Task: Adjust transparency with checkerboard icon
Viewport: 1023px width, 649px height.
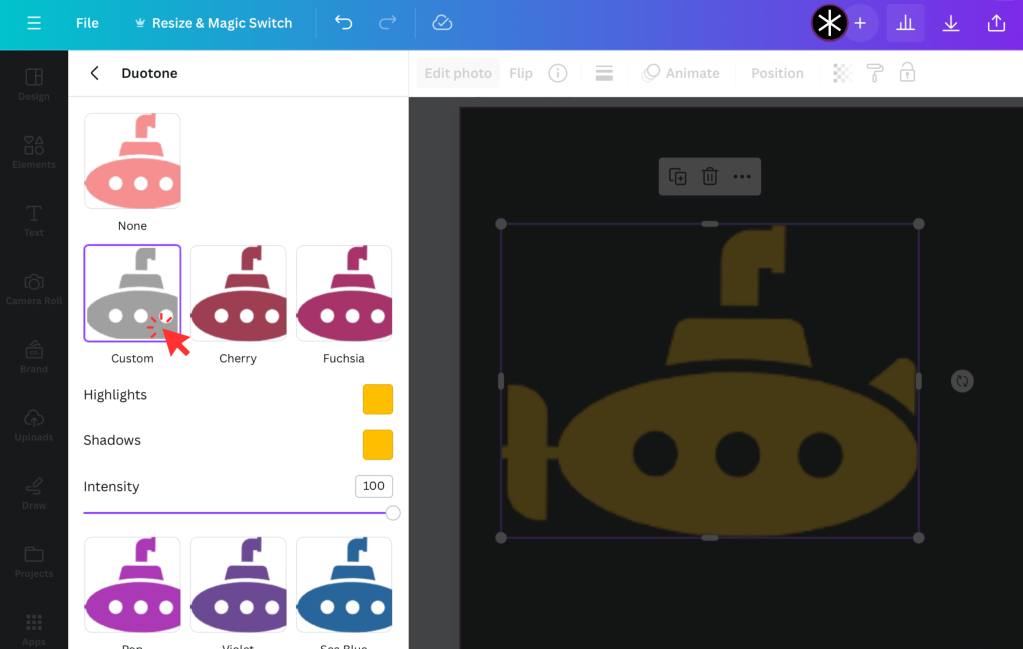Action: tap(842, 73)
